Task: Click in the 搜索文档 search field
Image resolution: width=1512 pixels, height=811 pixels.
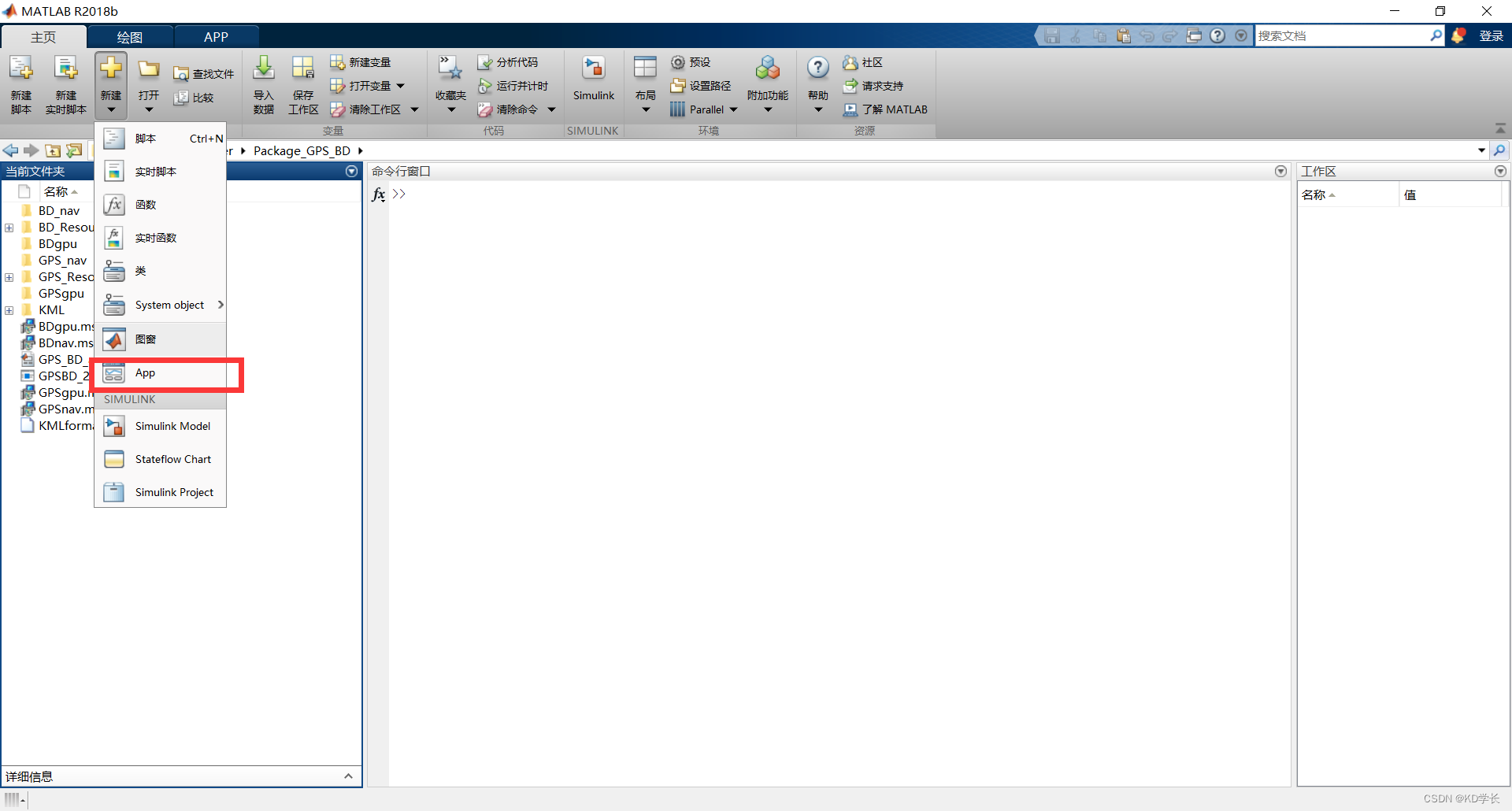Action: (x=1342, y=36)
